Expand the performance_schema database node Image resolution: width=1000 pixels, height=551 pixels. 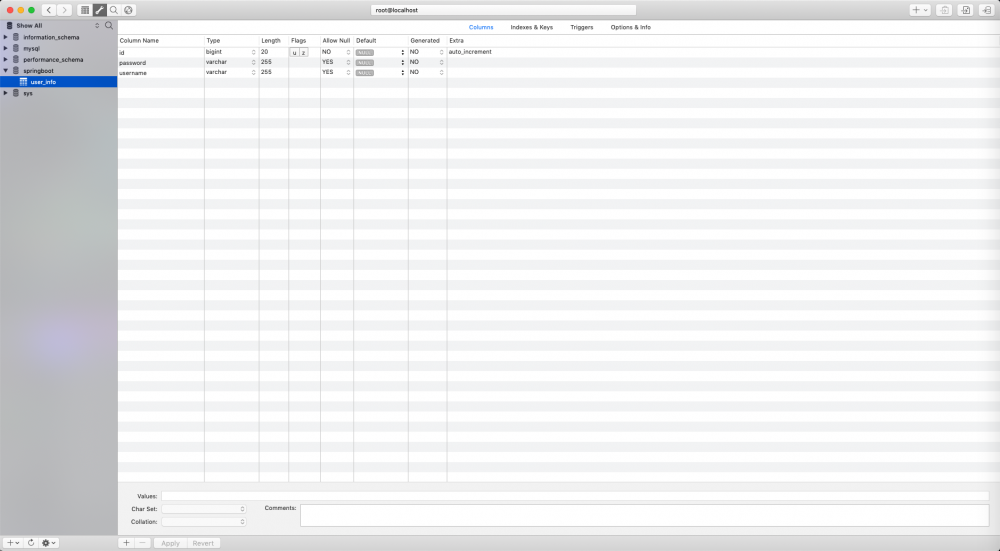(6, 59)
